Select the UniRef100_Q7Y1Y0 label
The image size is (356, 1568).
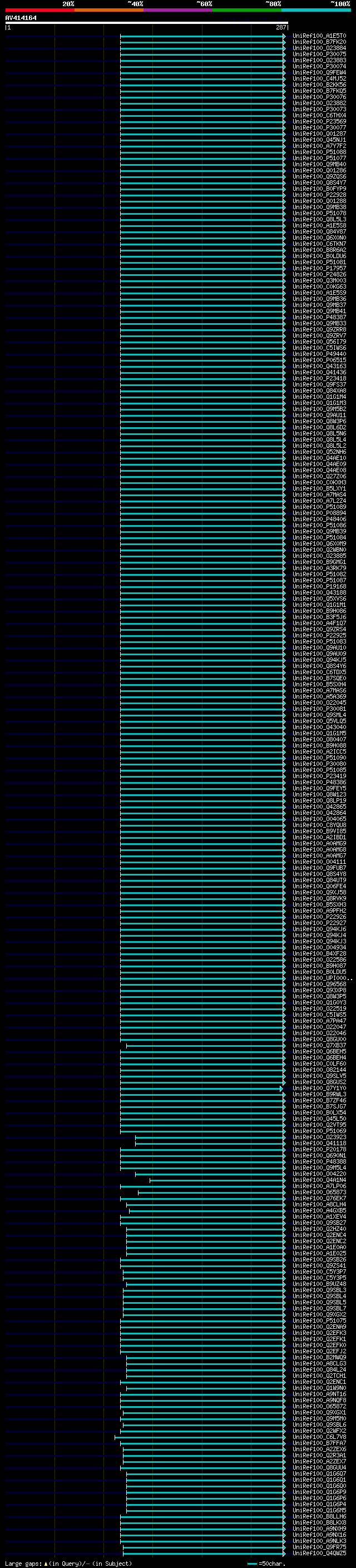click(x=319, y=1089)
